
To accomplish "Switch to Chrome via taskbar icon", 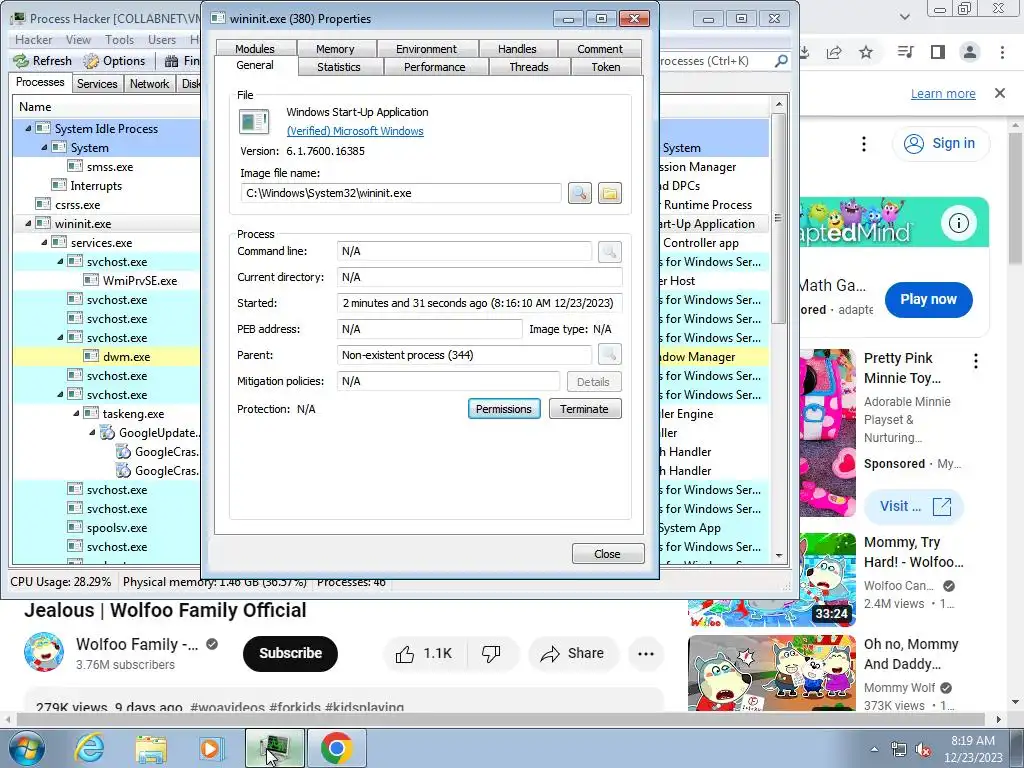I will (336, 748).
